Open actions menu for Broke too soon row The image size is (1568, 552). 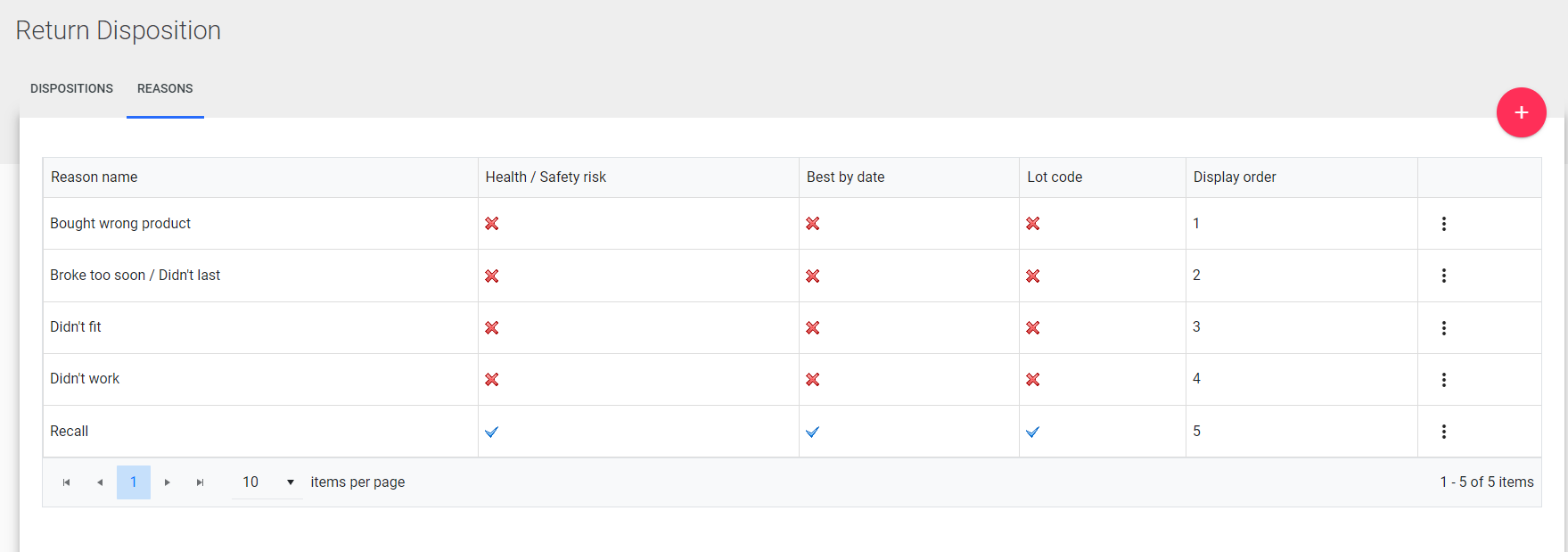click(1443, 276)
